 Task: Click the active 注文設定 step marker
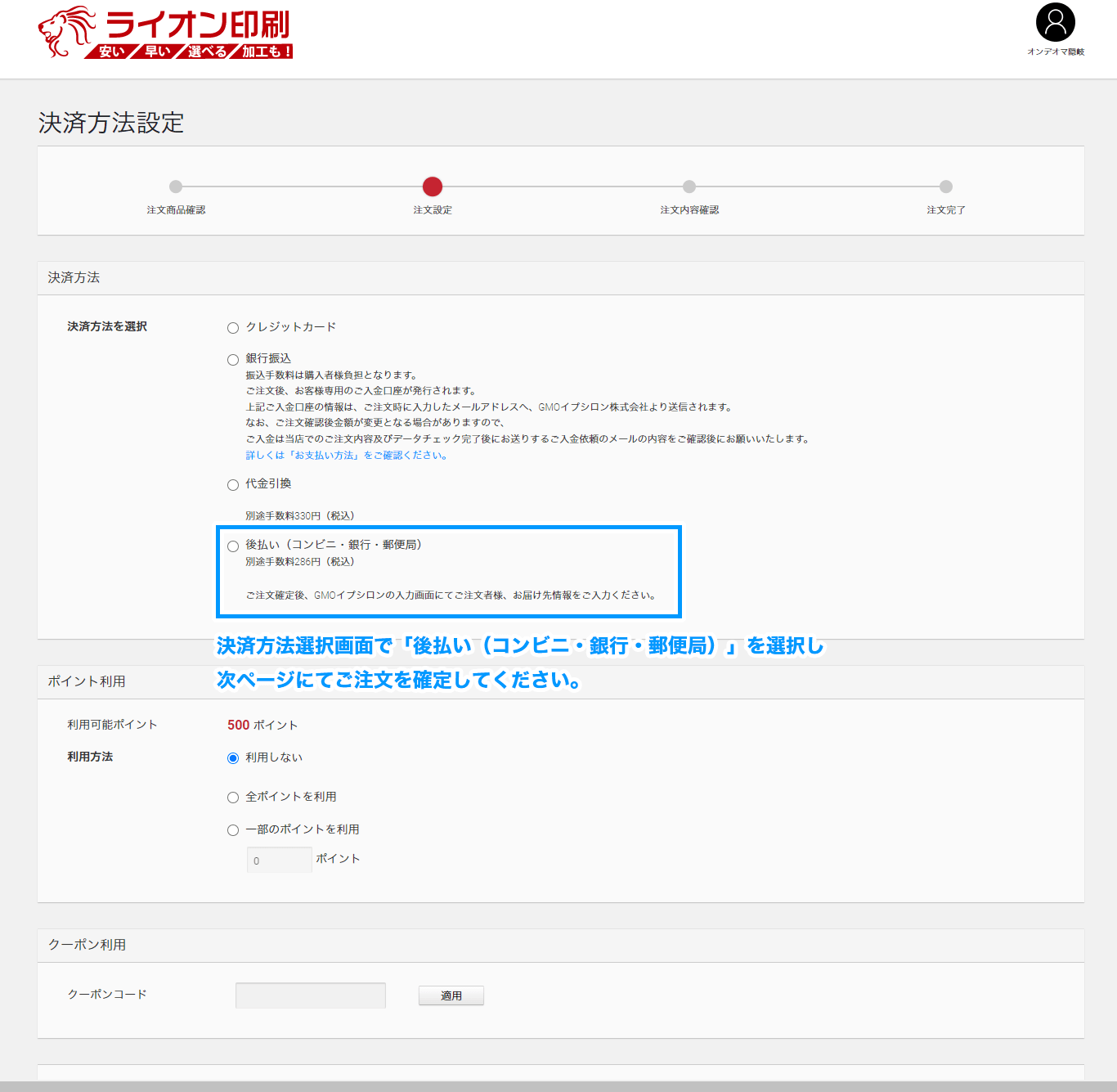click(433, 186)
